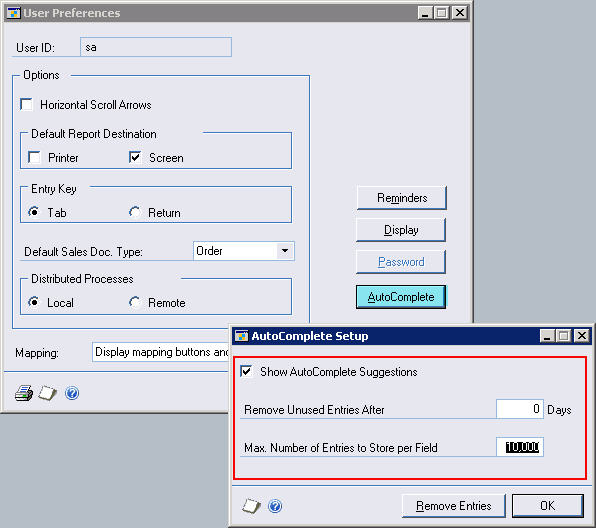
Task: Expand the Default Sales Doc. Type dropdown
Action: [285, 251]
